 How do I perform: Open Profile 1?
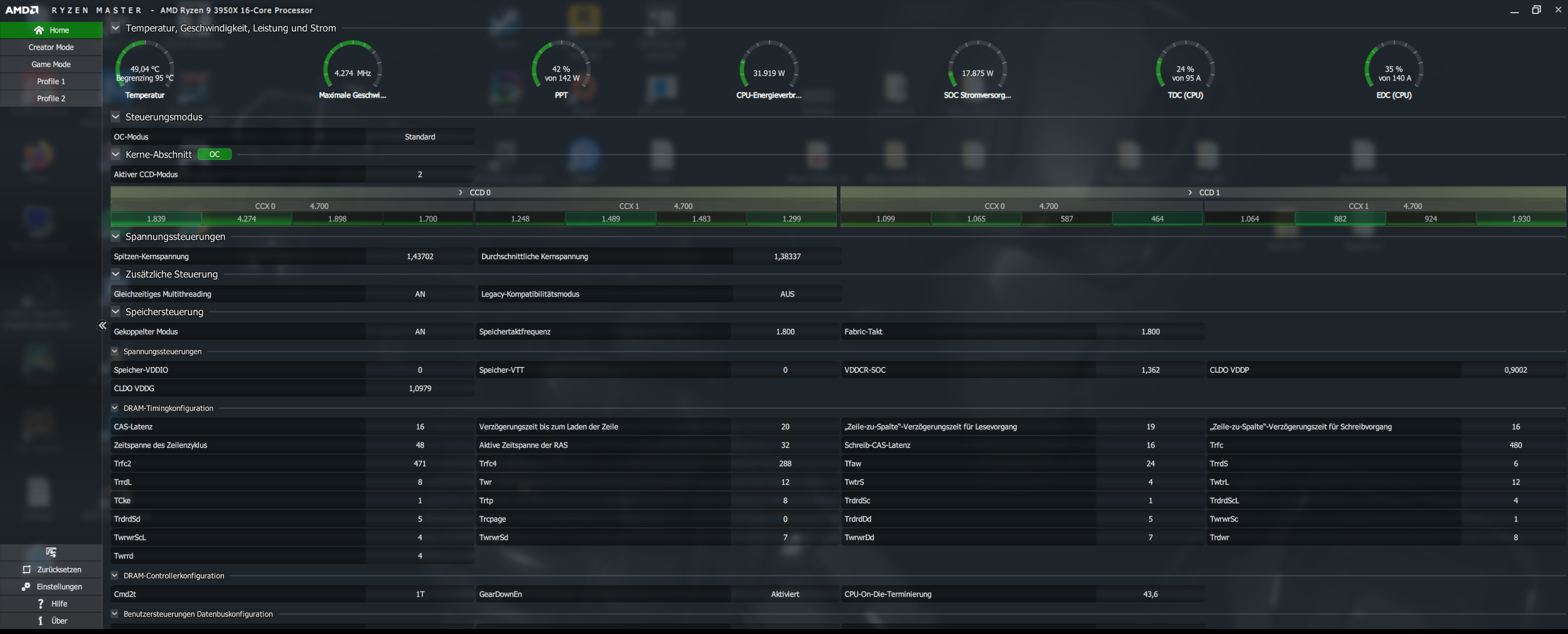(x=51, y=81)
